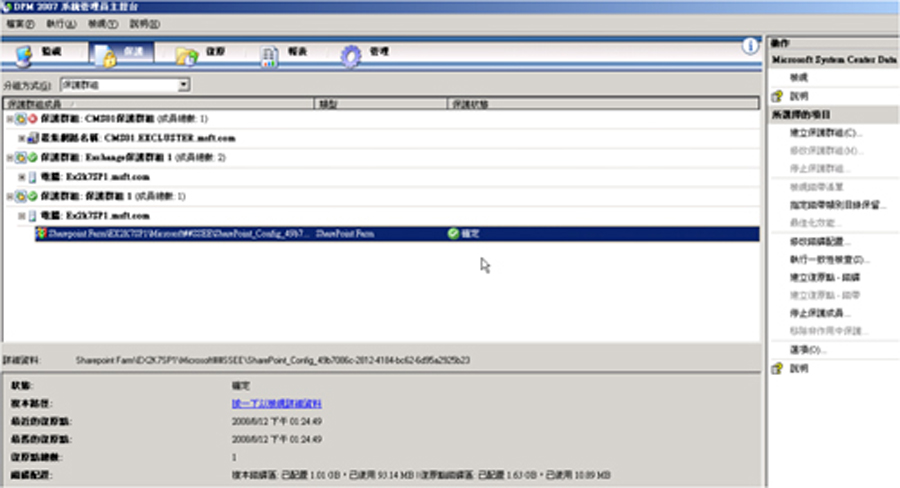This screenshot has height=488, width=900.
Task: Click help icon under Microsoft System Center section
Action: pos(777,96)
